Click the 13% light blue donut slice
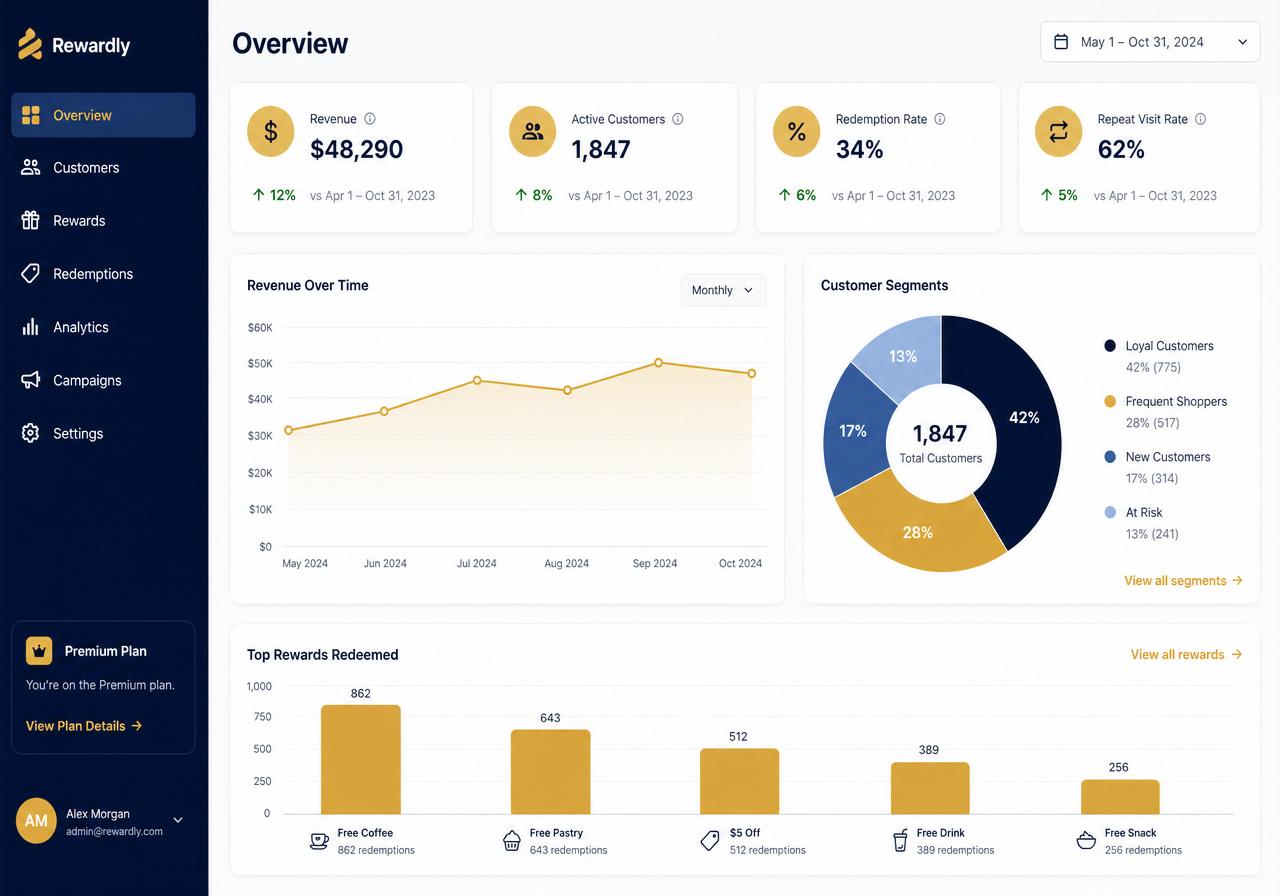This screenshot has height=896, width=1280. (x=903, y=355)
